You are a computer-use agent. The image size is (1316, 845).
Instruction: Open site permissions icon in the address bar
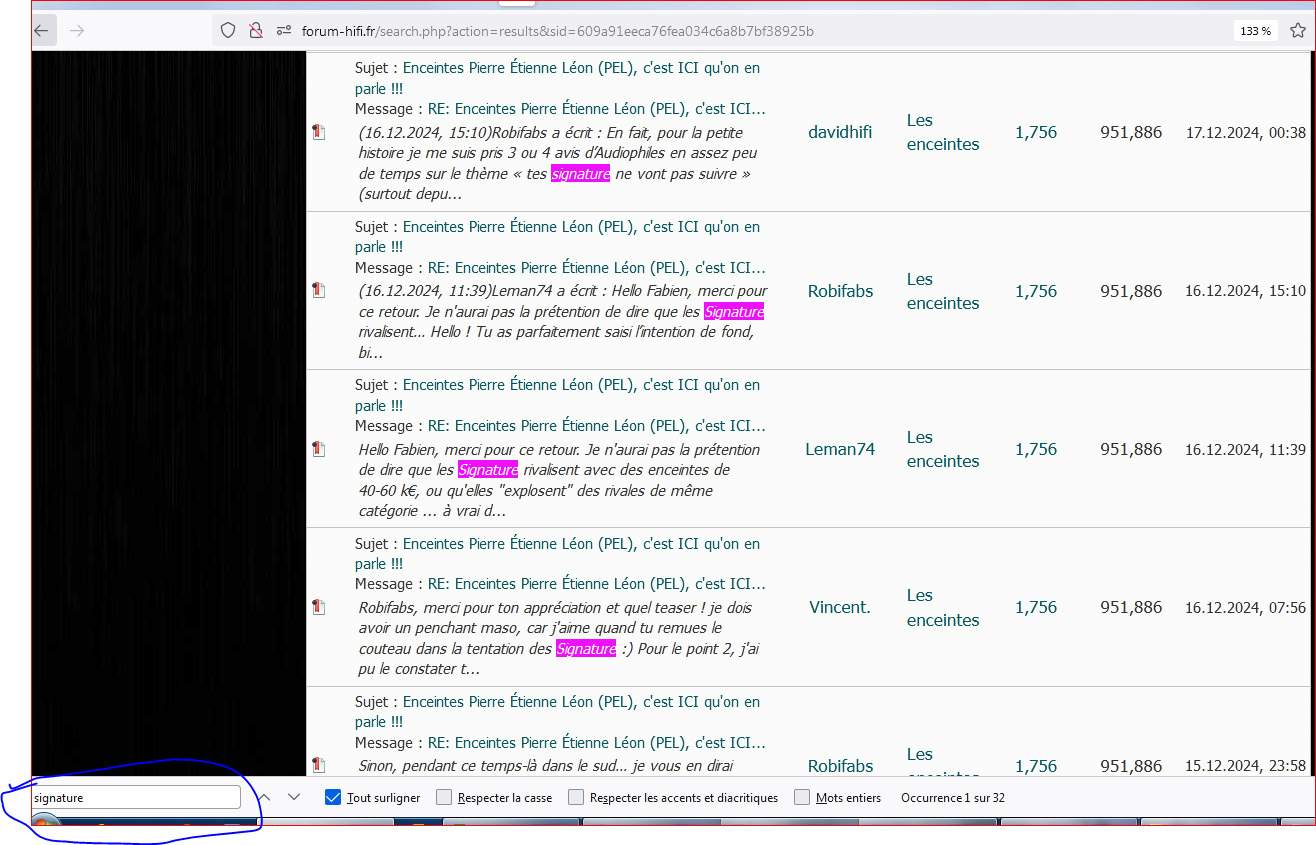284,31
